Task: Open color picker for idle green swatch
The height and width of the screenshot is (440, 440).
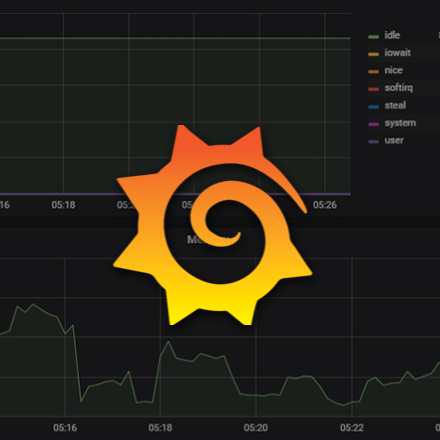Action: tap(373, 36)
